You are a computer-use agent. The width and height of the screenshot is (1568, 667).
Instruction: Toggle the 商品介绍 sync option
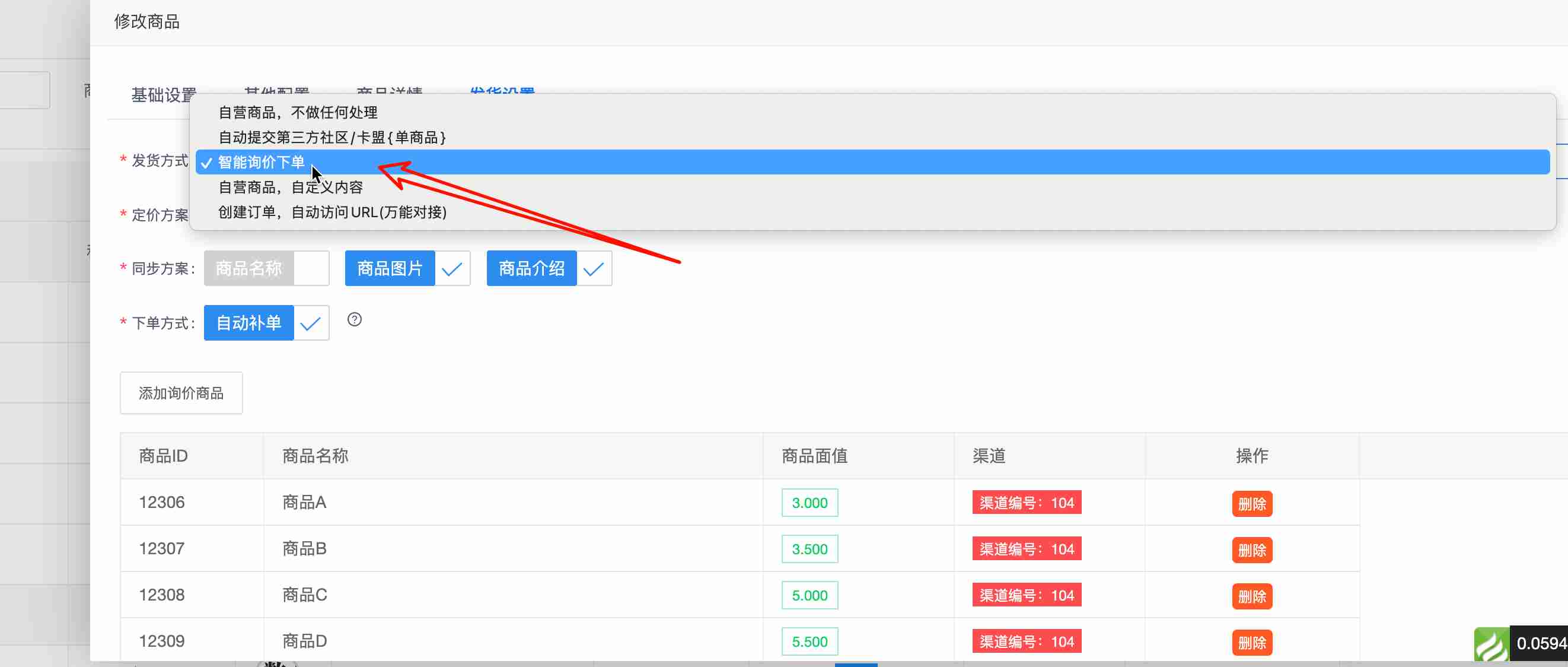point(549,269)
